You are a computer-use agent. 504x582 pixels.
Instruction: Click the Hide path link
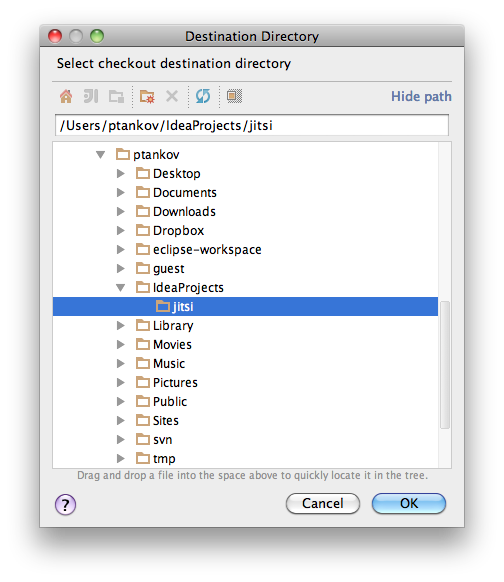421,97
